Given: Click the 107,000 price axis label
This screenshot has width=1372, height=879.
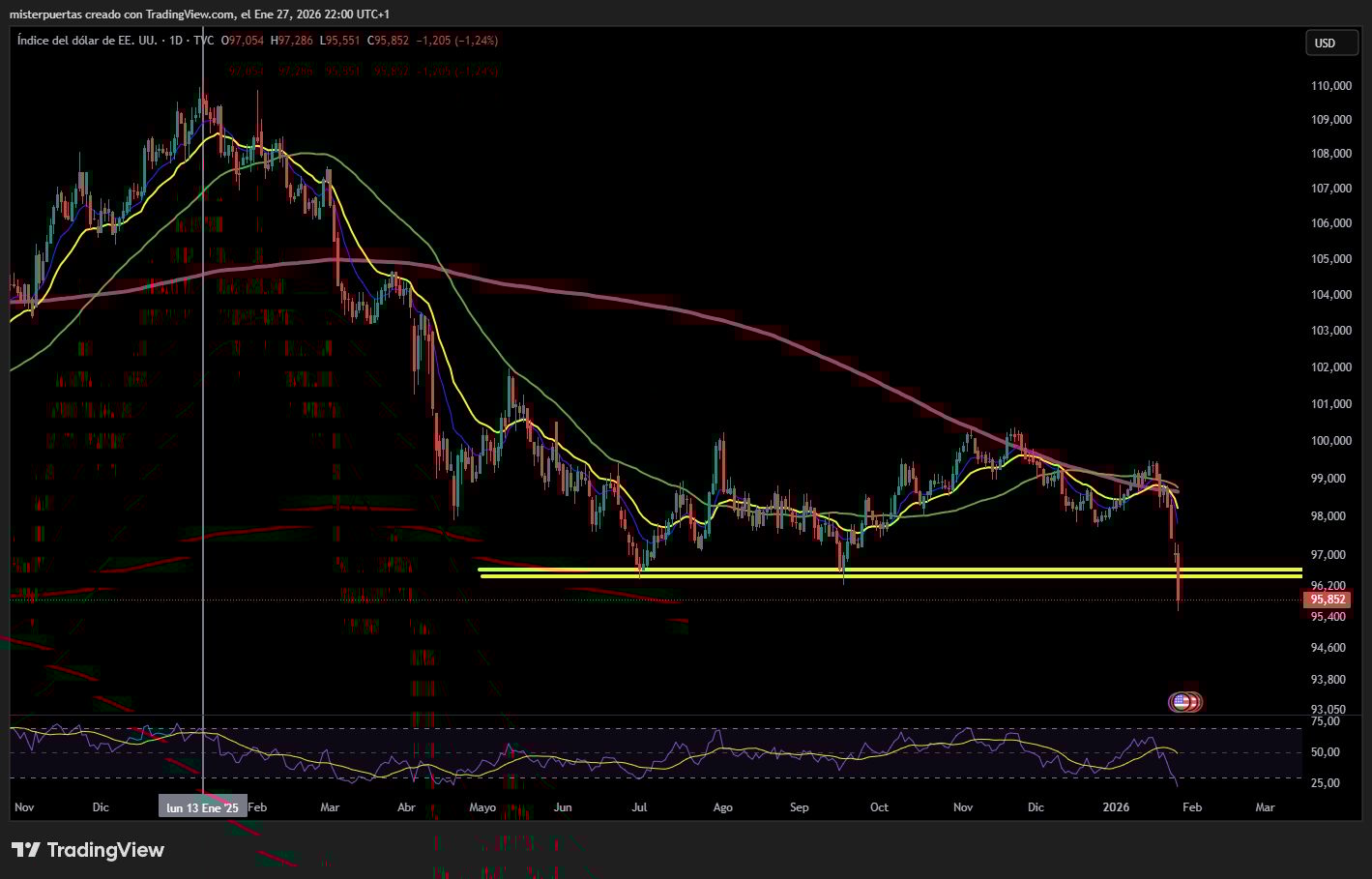Looking at the screenshot, I should (x=1331, y=189).
